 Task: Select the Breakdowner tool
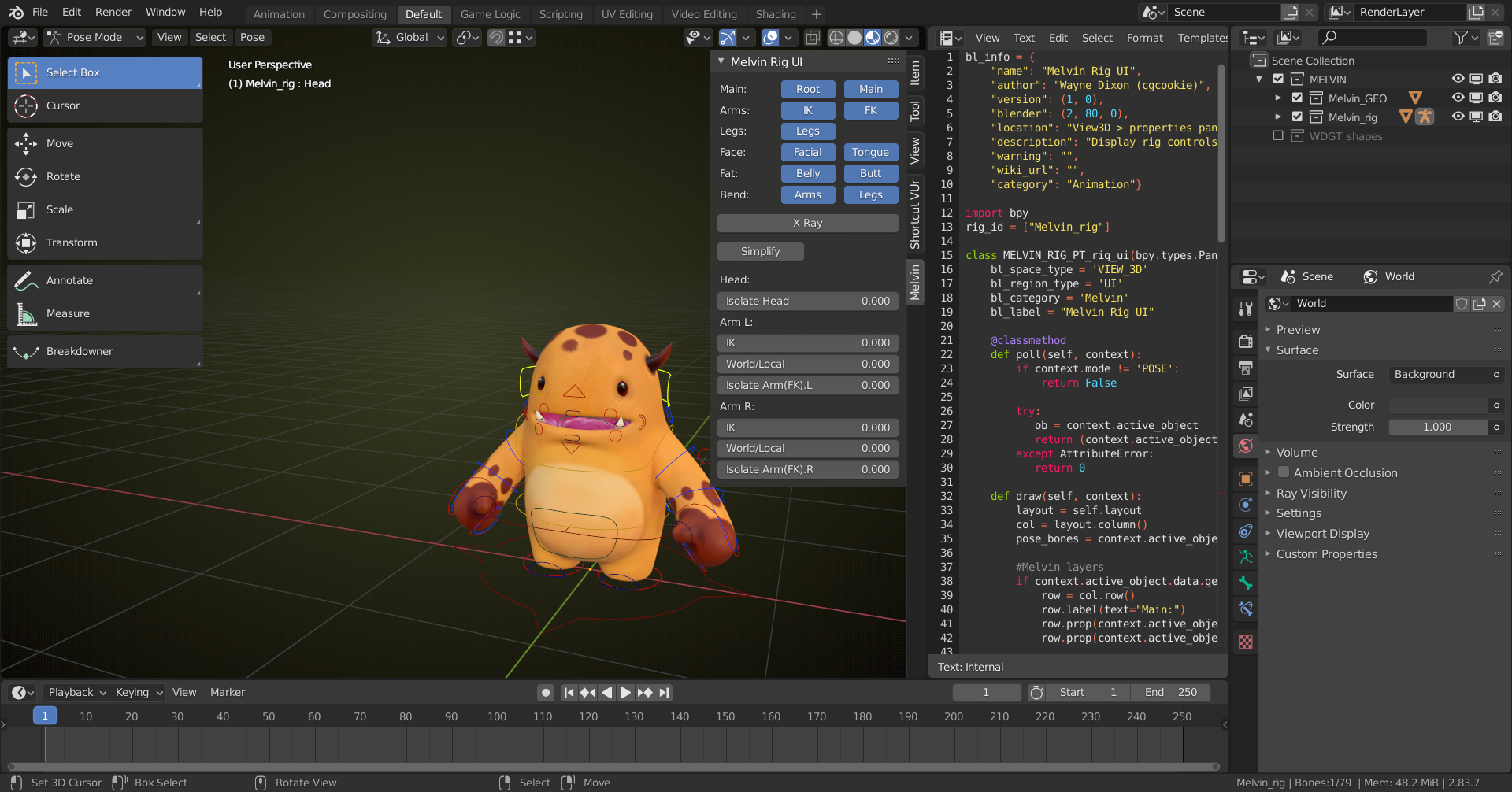[79, 351]
